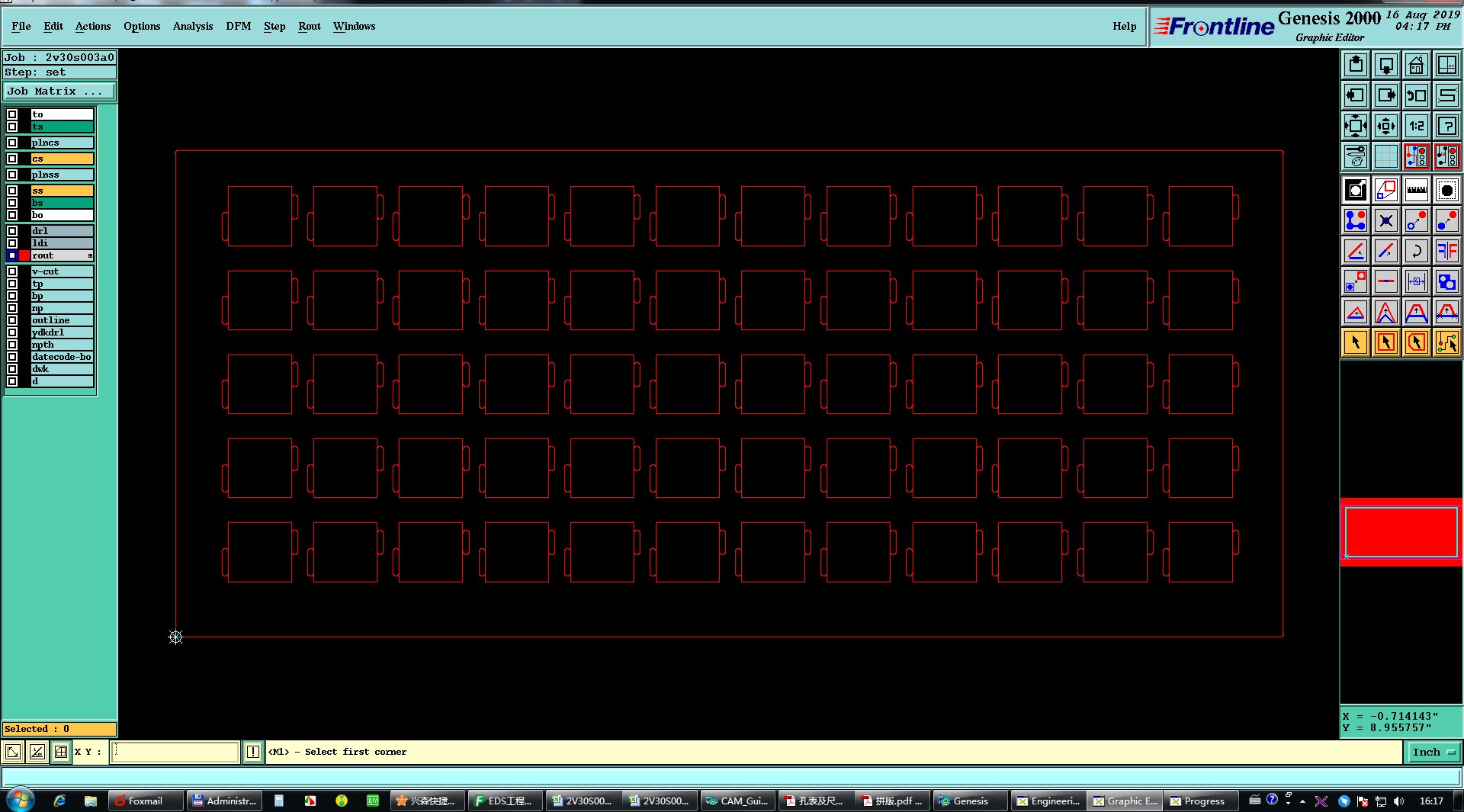This screenshot has width=1464, height=812.
Task: Click the red color swatch of rout layer
Action: coord(24,255)
